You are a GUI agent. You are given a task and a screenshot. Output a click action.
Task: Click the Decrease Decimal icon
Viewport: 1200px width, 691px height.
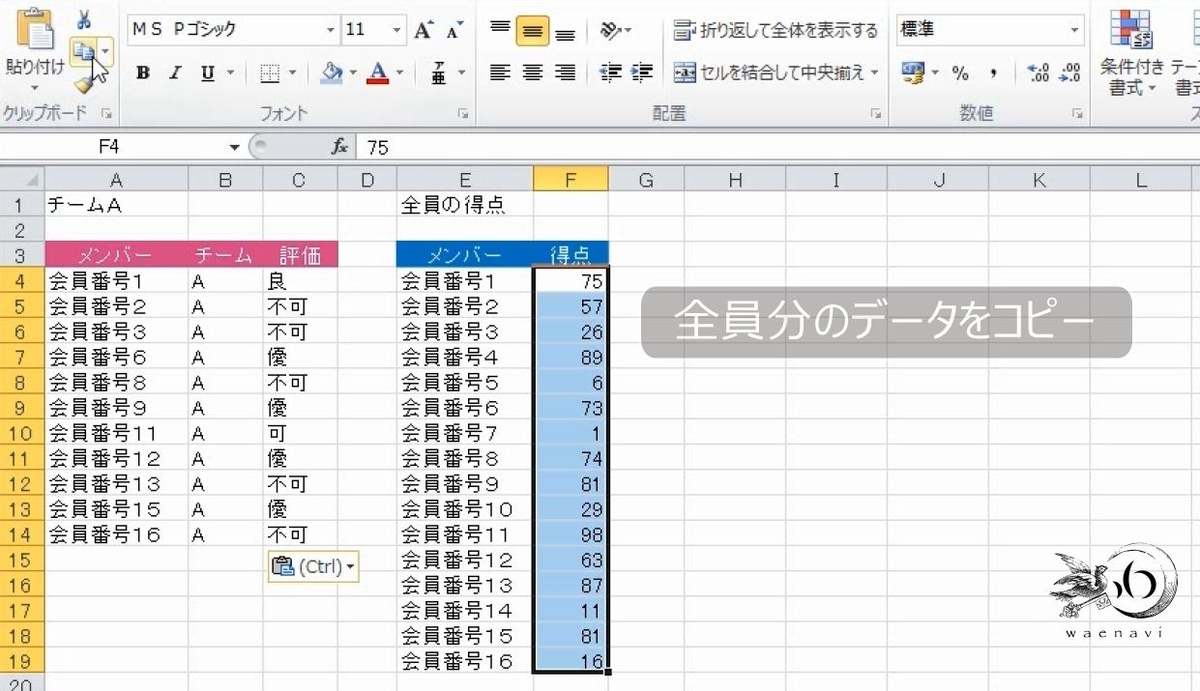[1070, 73]
